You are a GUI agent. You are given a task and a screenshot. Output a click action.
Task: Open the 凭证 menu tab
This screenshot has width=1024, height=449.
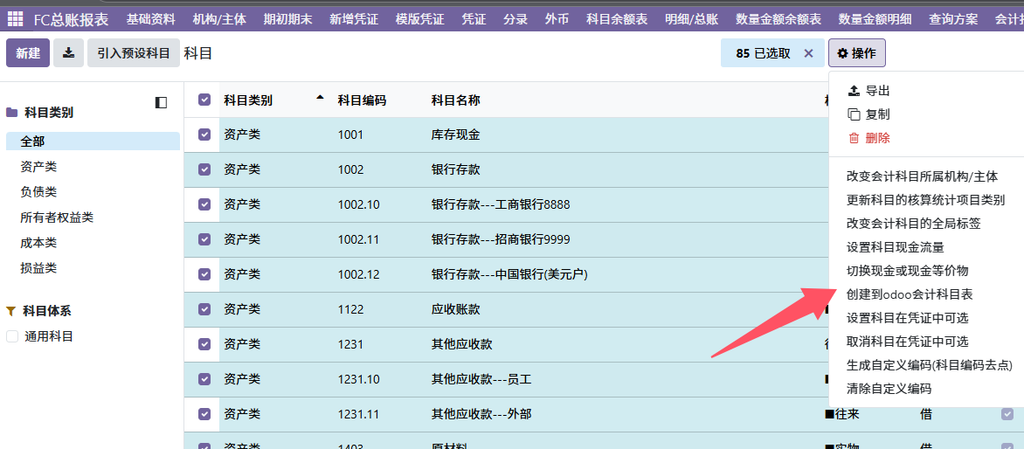[x=473, y=19]
